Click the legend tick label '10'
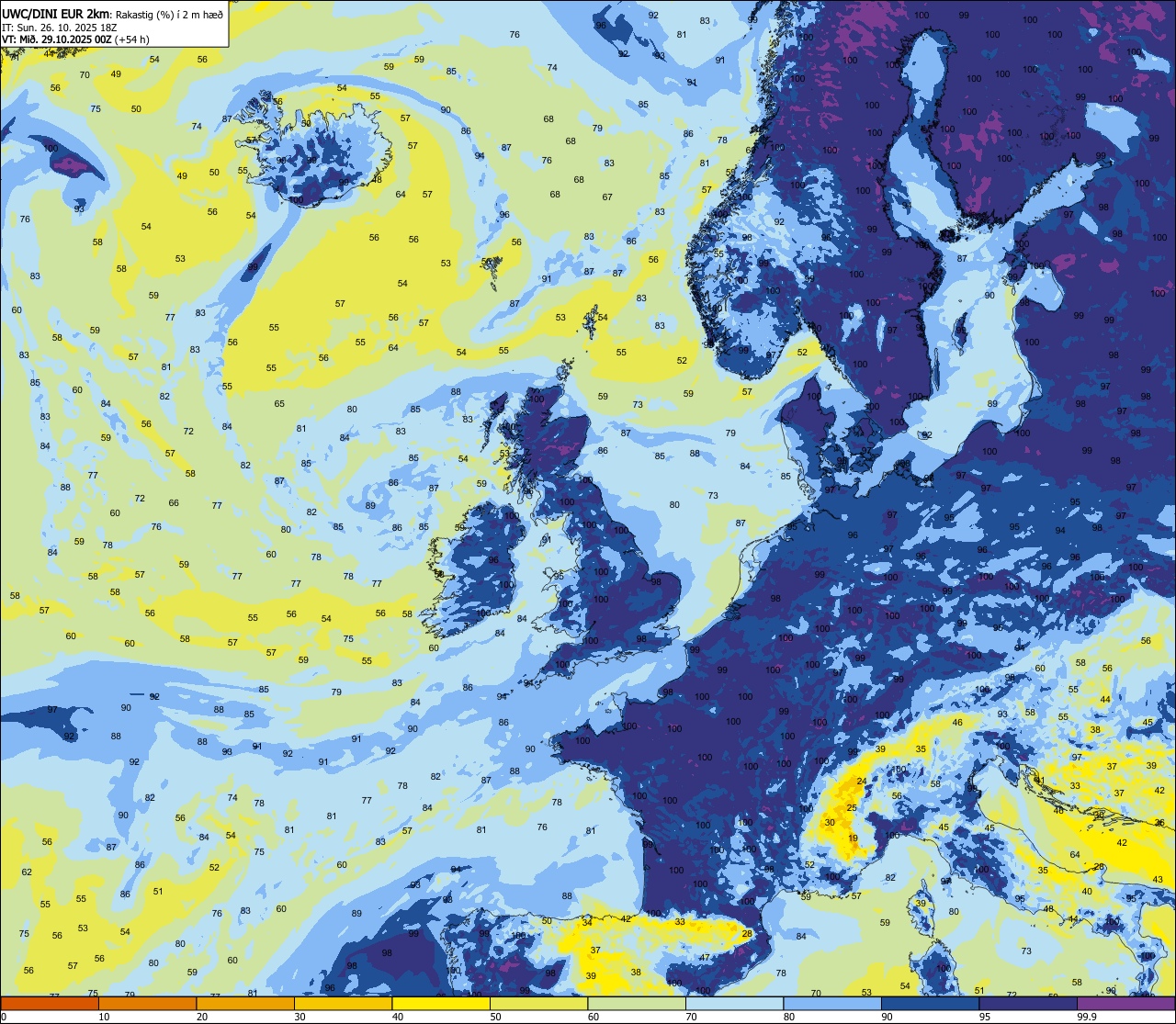 (x=104, y=1017)
